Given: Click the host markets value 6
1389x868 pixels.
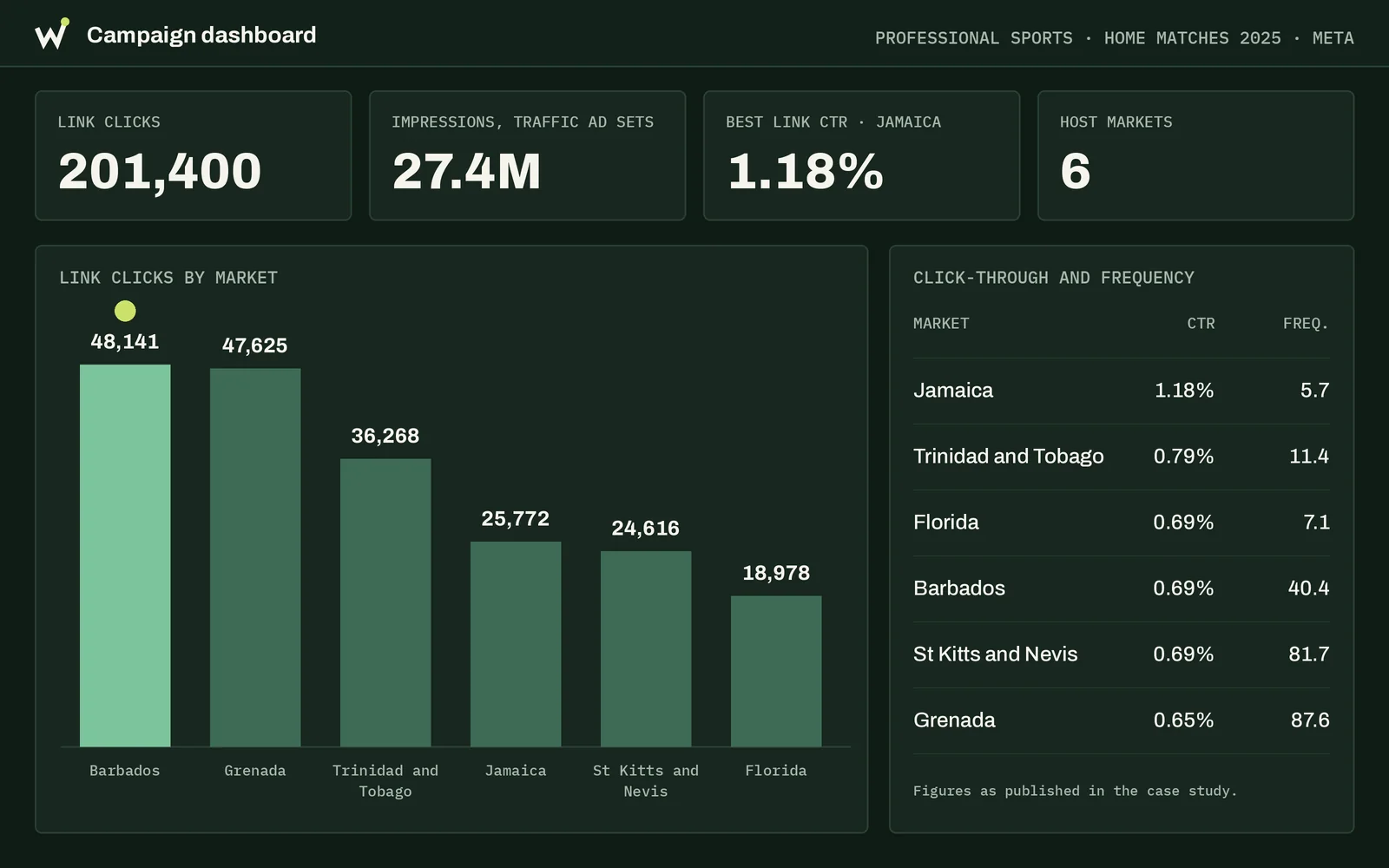Looking at the screenshot, I should click(x=1076, y=171).
